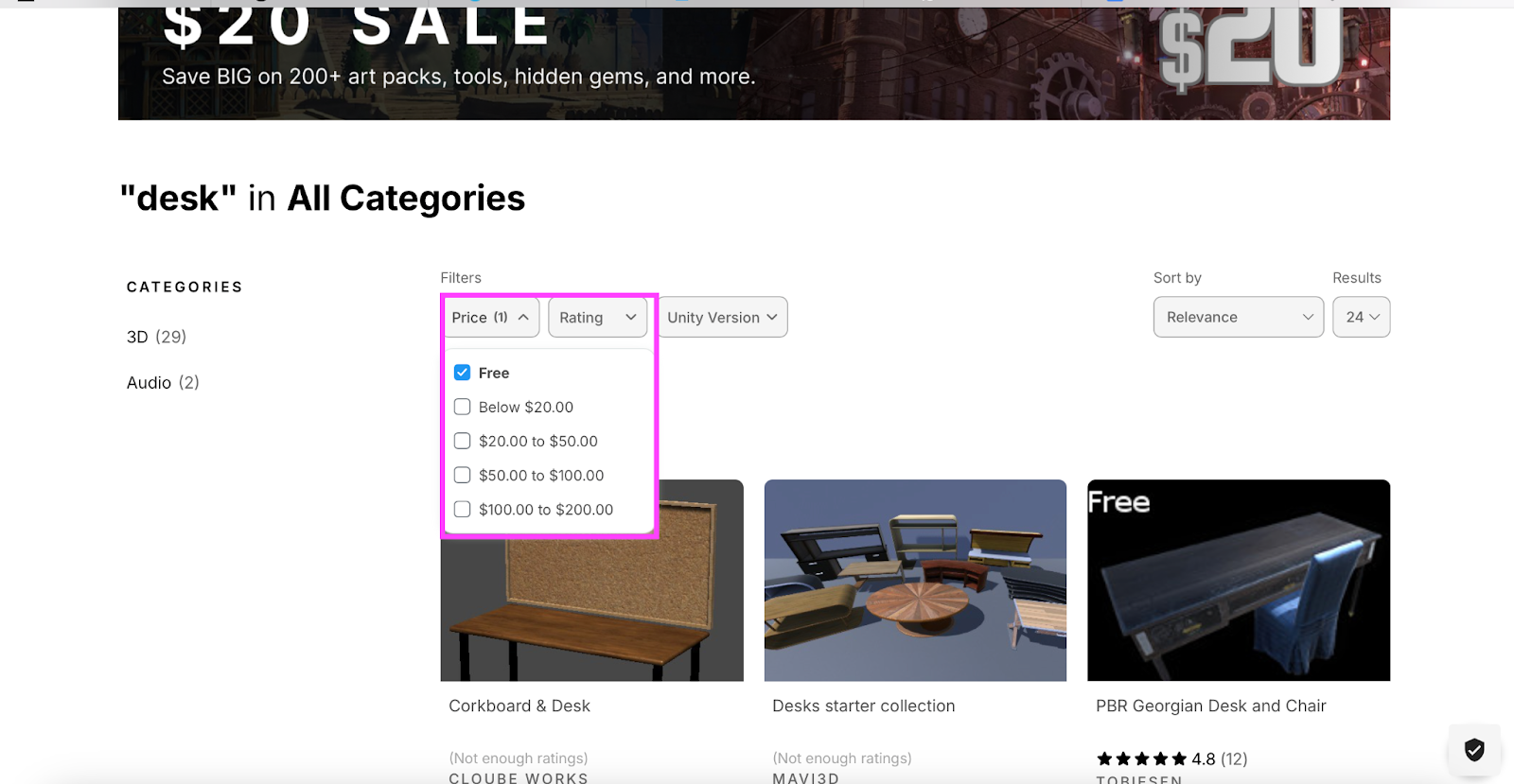Check the Below $20.00 filter

[x=462, y=407]
